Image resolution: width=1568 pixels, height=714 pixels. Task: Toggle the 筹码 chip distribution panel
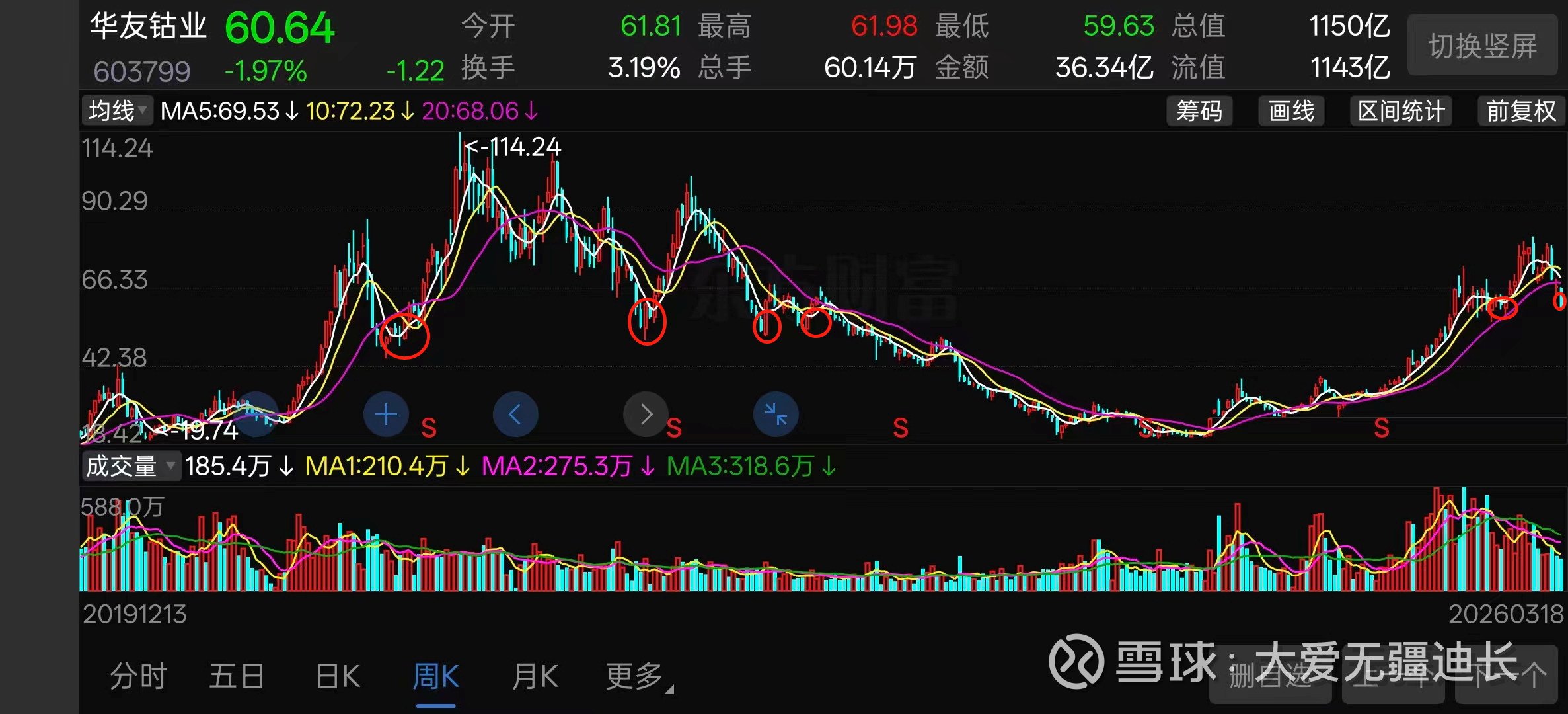click(1199, 111)
